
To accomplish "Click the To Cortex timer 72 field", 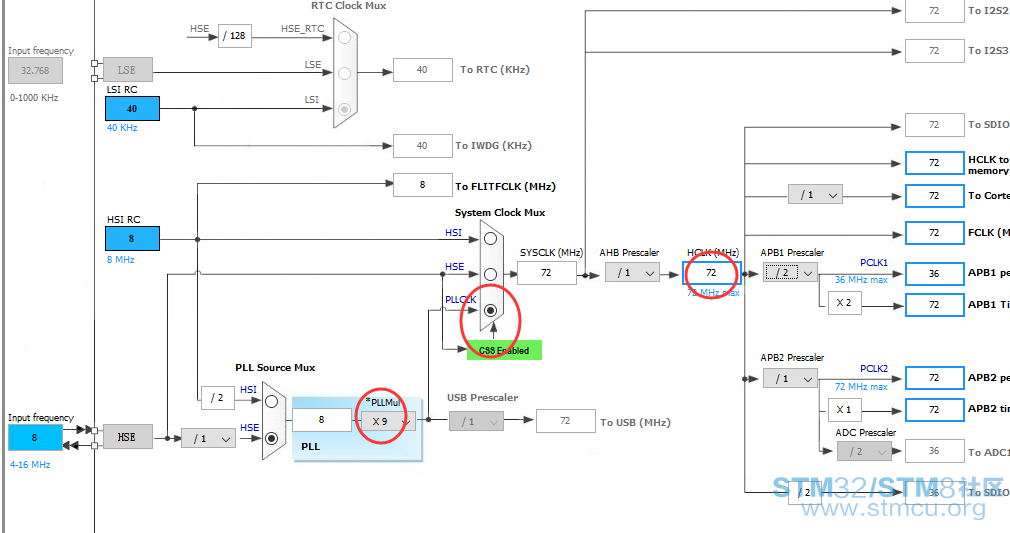I will click(935, 195).
